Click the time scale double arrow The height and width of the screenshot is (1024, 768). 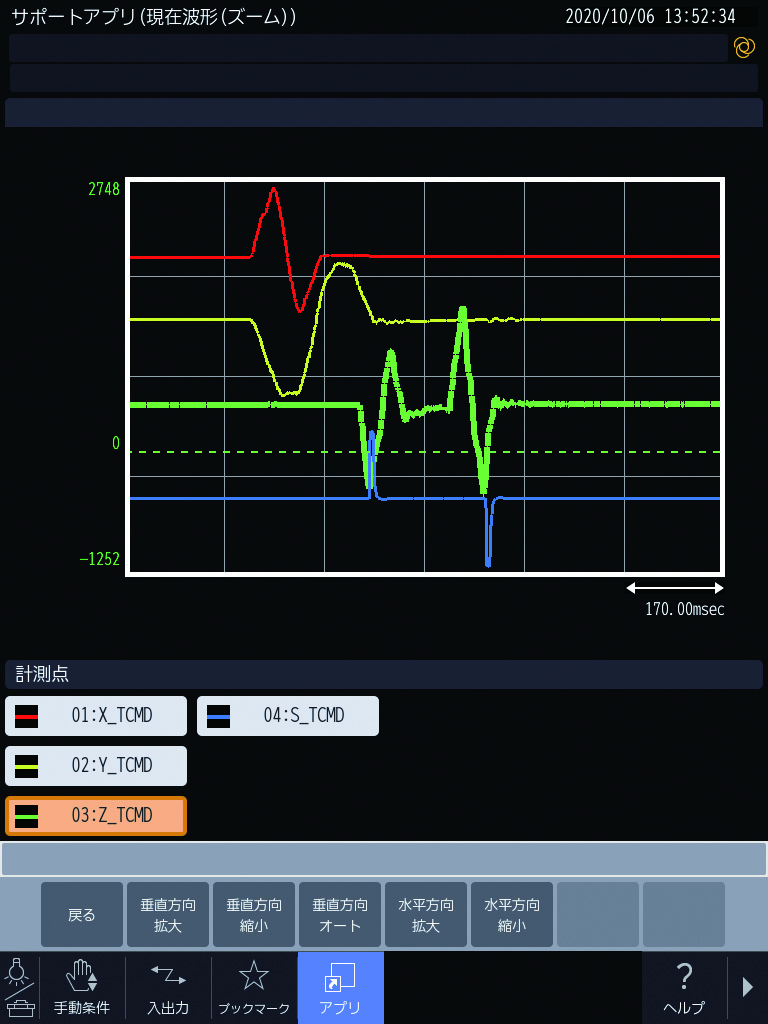click(675, 588)
